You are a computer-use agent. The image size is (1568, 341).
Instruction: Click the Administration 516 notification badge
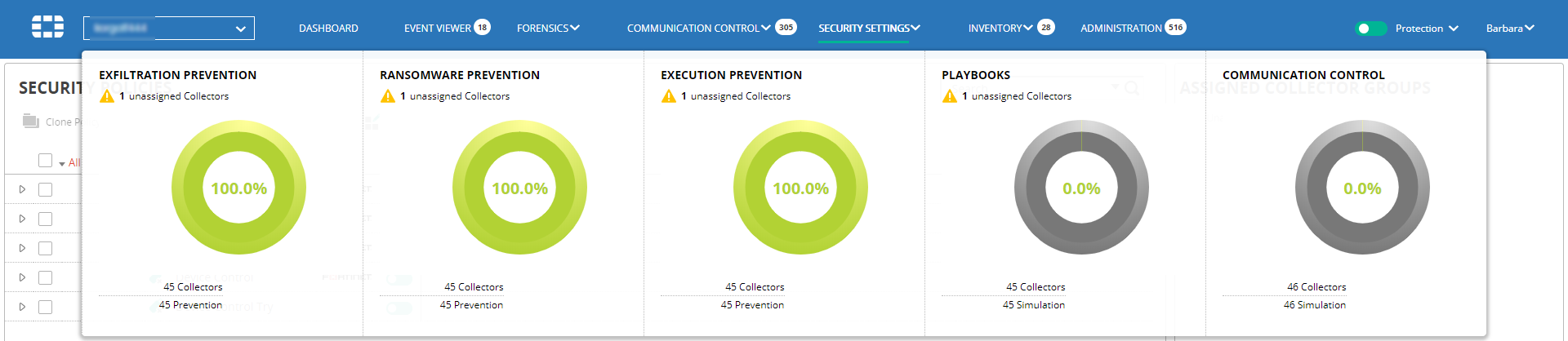pos(1175,27)
